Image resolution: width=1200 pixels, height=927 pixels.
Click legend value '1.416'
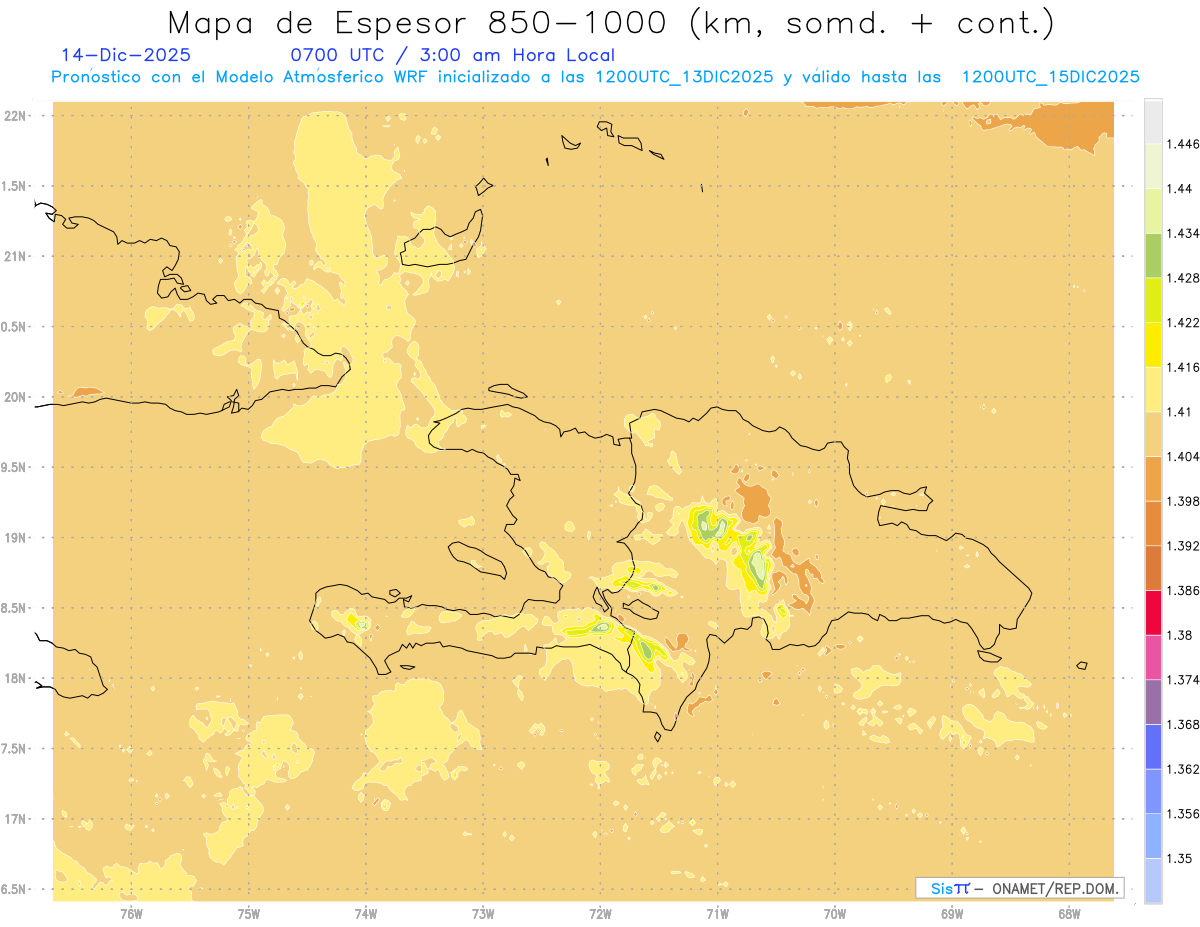[x=1182, y=367]
